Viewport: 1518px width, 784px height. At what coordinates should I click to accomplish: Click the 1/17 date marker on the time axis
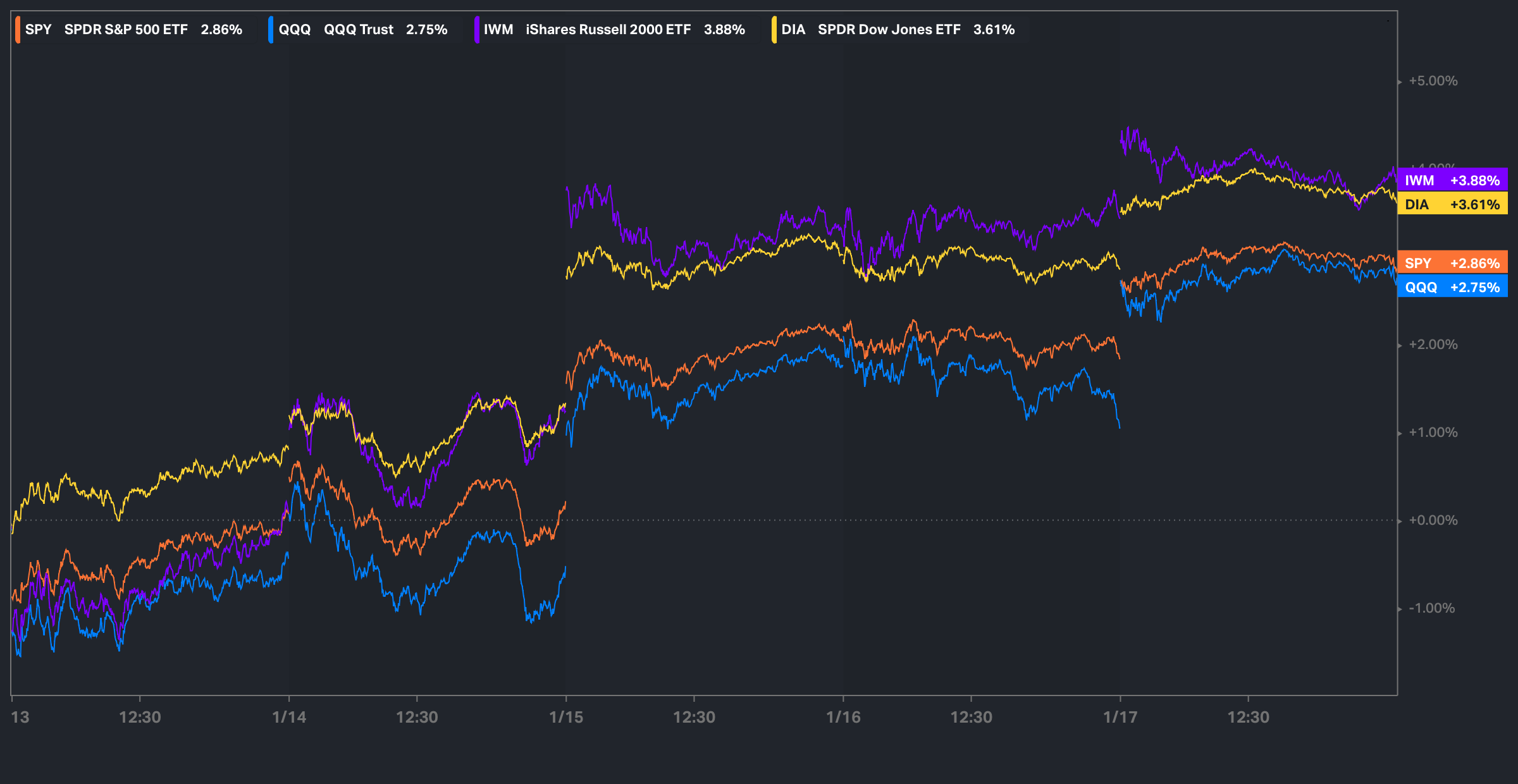[1120, 717]
